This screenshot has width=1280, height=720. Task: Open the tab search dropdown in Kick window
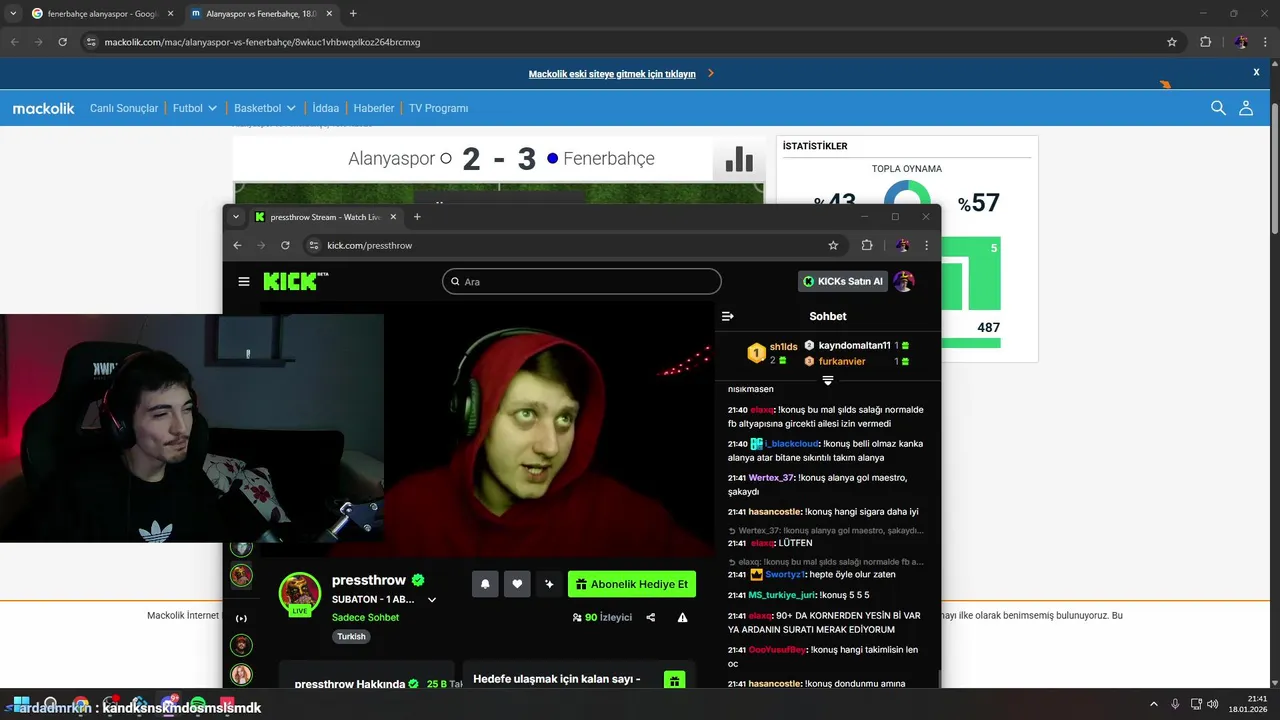[x=236, y=217]
